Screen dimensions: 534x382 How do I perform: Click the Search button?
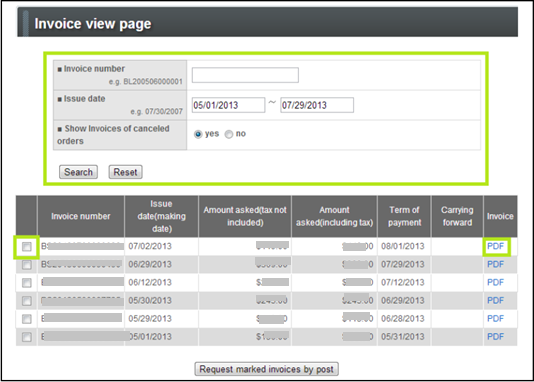[78, 172]
